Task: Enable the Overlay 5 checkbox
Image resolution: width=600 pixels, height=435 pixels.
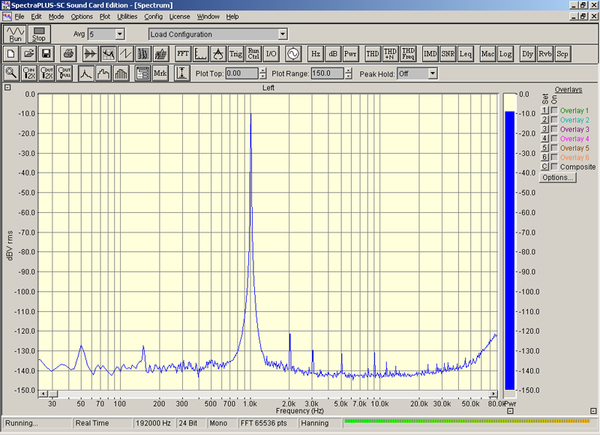Action: 554,148
